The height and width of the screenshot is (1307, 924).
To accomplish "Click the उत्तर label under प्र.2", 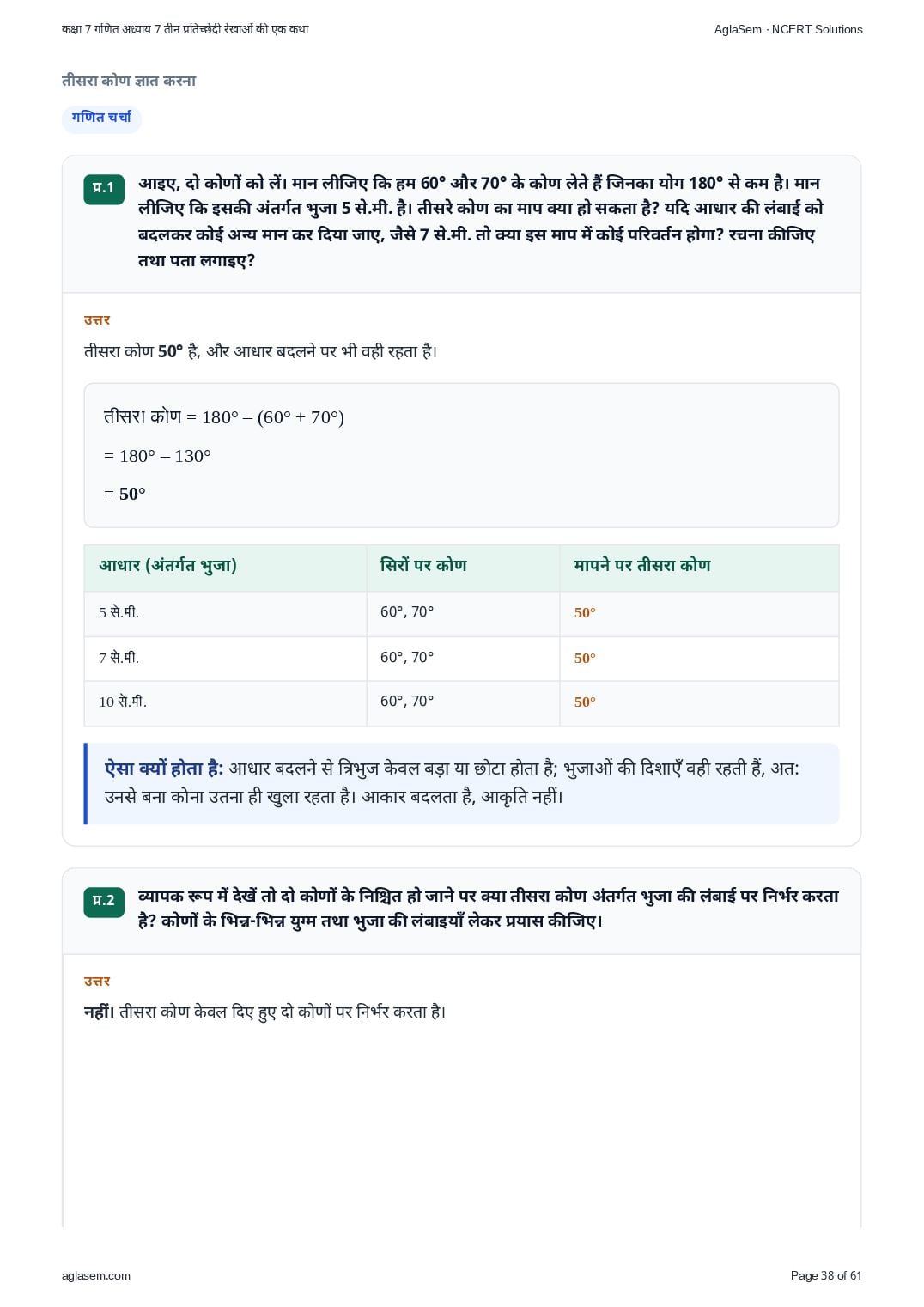I will [97, 982].
